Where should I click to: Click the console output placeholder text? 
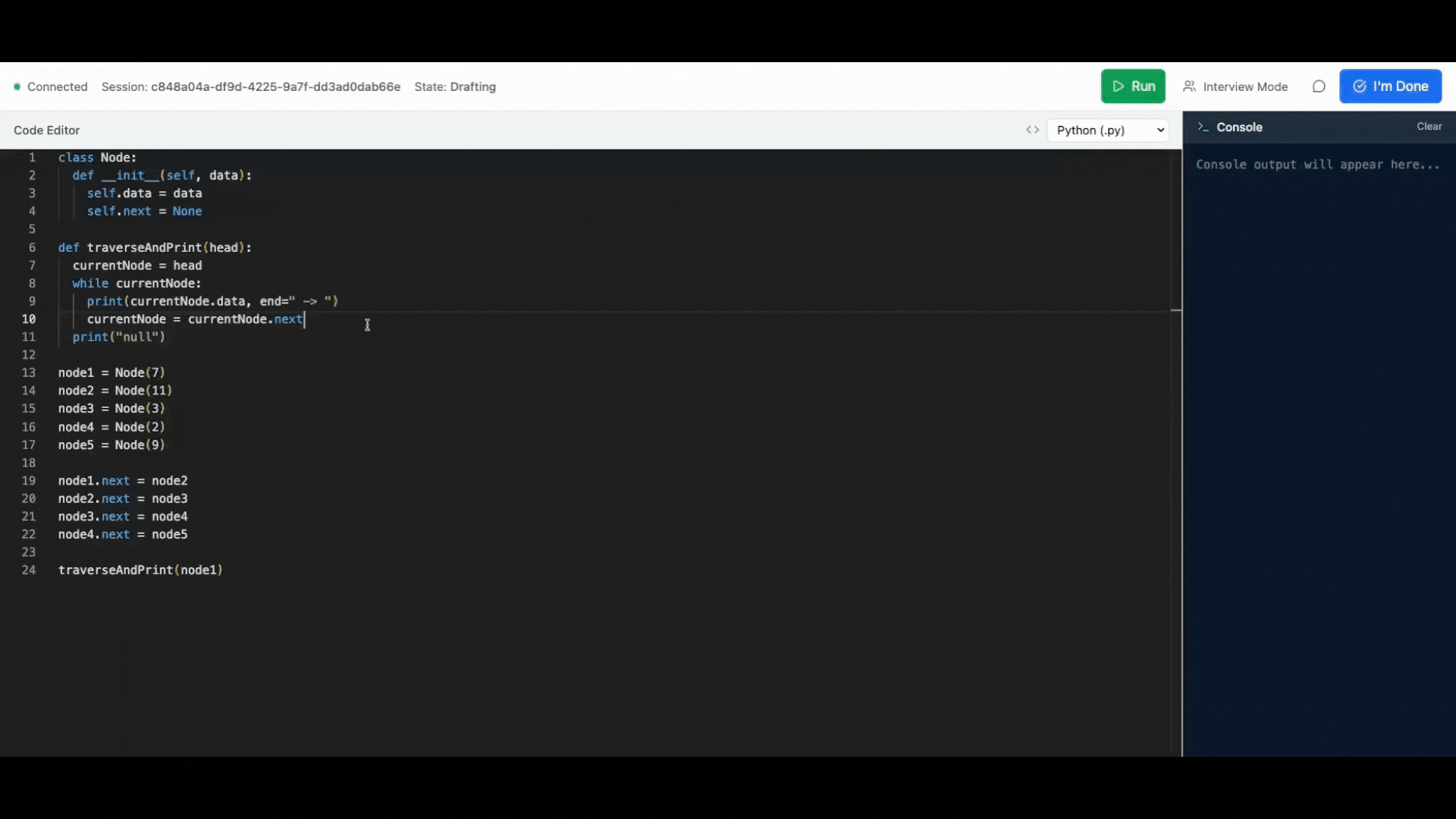pos(1317,165)
